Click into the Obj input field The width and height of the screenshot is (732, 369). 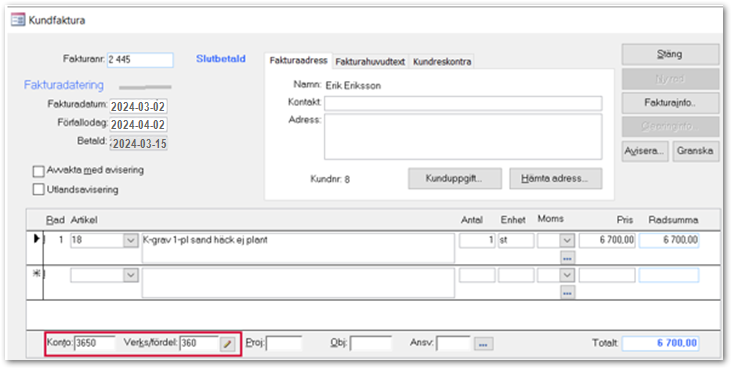point(371,344)
